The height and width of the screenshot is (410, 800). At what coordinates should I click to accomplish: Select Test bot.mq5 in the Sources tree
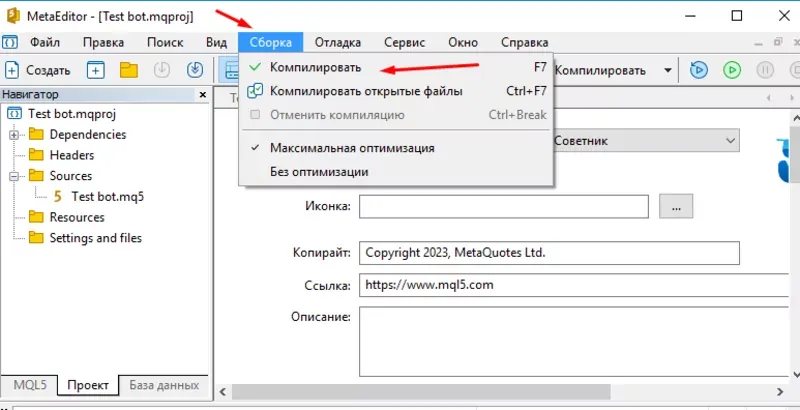108,196
